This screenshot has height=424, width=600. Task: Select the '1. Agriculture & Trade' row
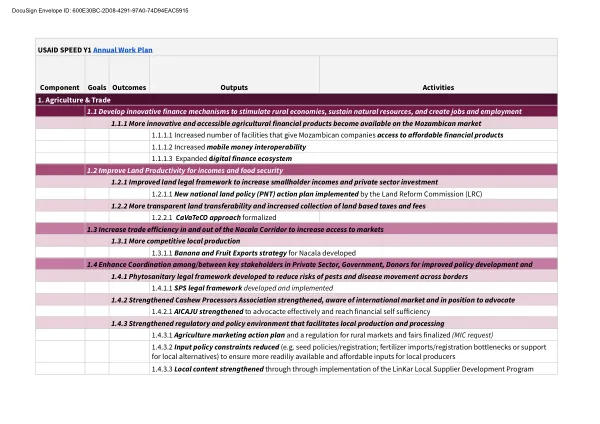[297, 100]
